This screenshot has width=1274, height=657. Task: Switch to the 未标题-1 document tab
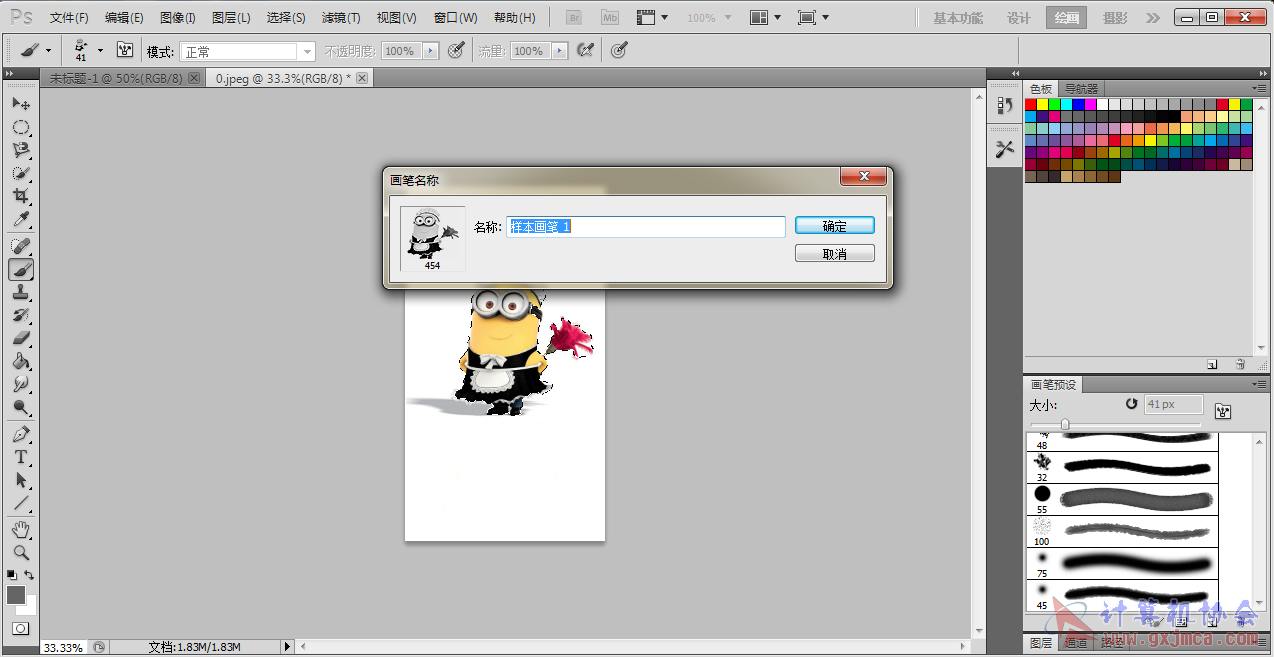coord(116,78)
